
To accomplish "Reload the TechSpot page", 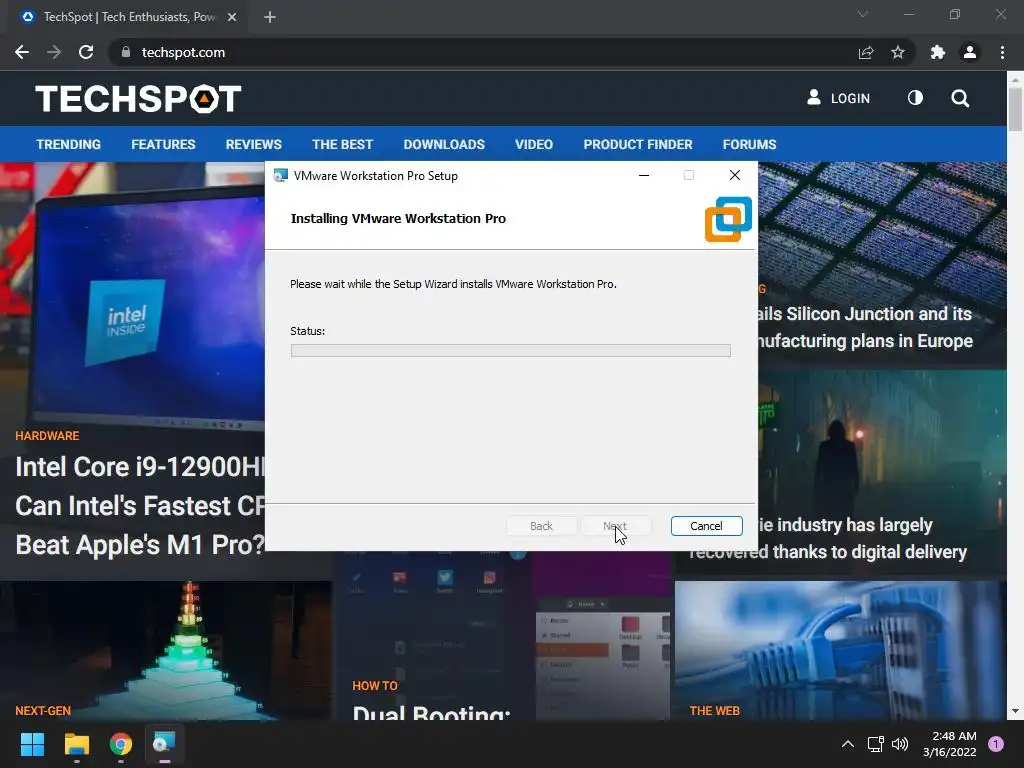I will [86, 52].
